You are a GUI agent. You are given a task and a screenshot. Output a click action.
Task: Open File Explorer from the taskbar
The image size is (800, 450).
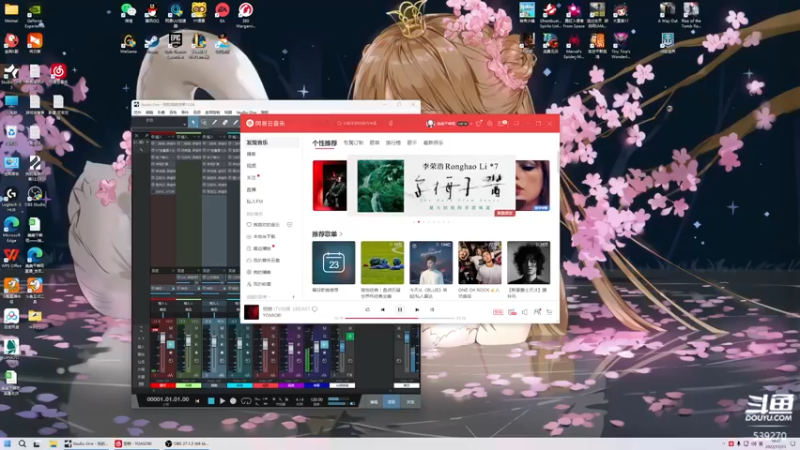[53, 444]
